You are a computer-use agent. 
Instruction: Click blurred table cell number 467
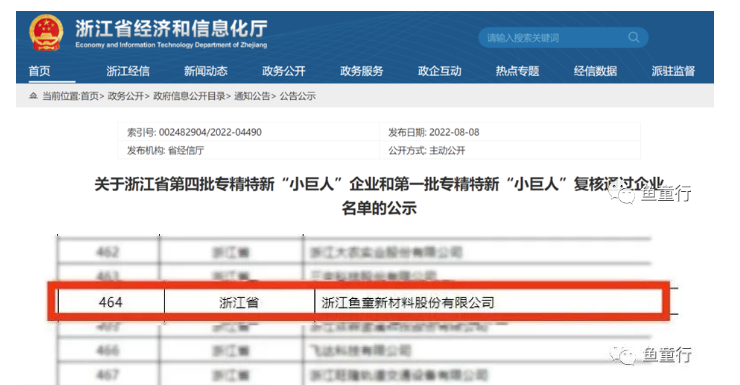[x=108, y=375]
